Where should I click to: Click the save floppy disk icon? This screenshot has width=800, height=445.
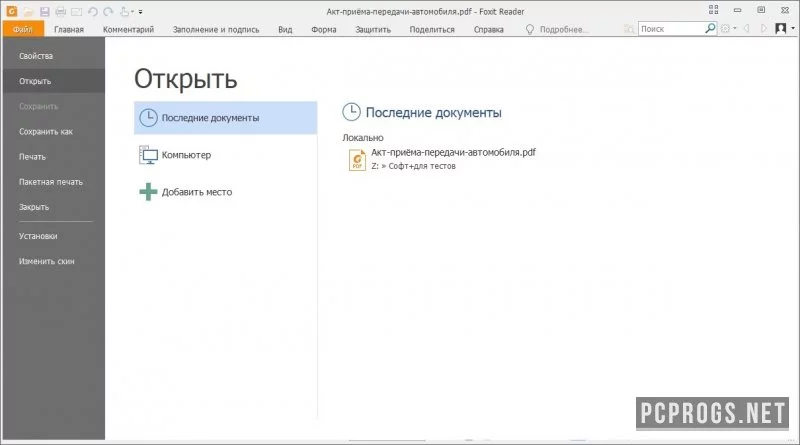(44, 11)
